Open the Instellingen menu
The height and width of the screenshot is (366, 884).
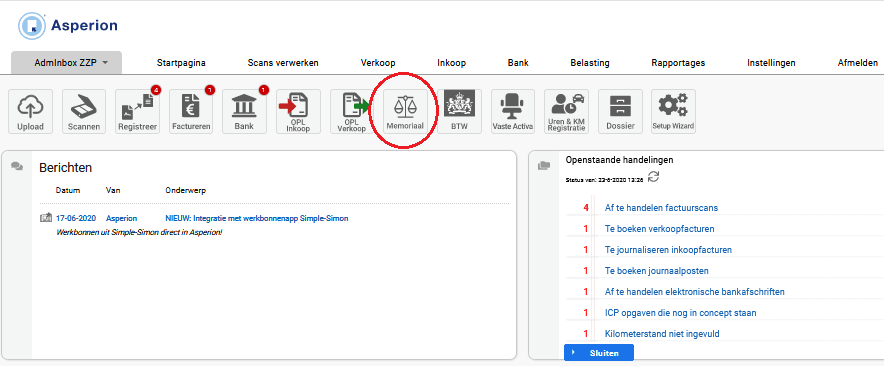(x=771, y=63)
